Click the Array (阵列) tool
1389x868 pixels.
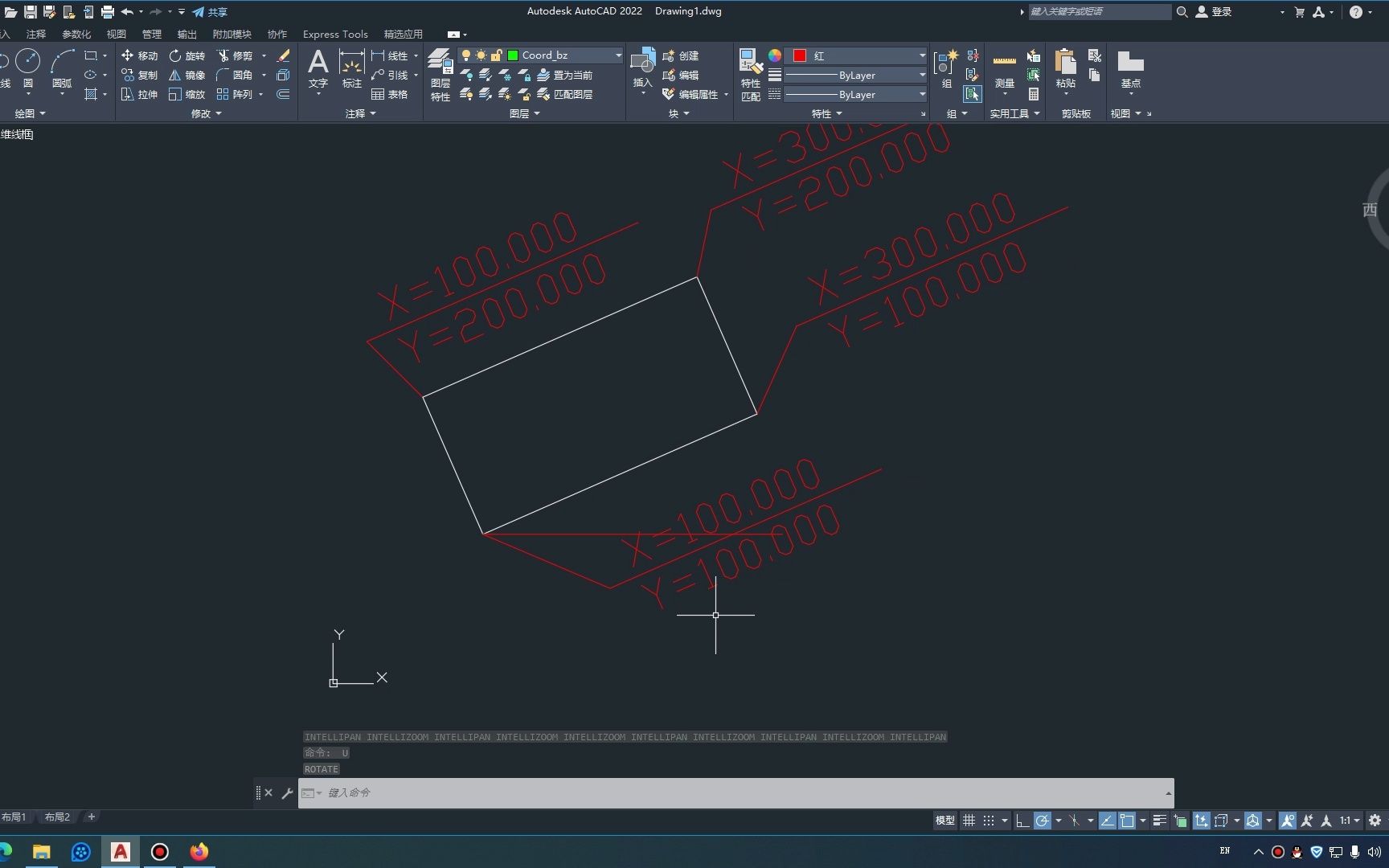(234, 94)
